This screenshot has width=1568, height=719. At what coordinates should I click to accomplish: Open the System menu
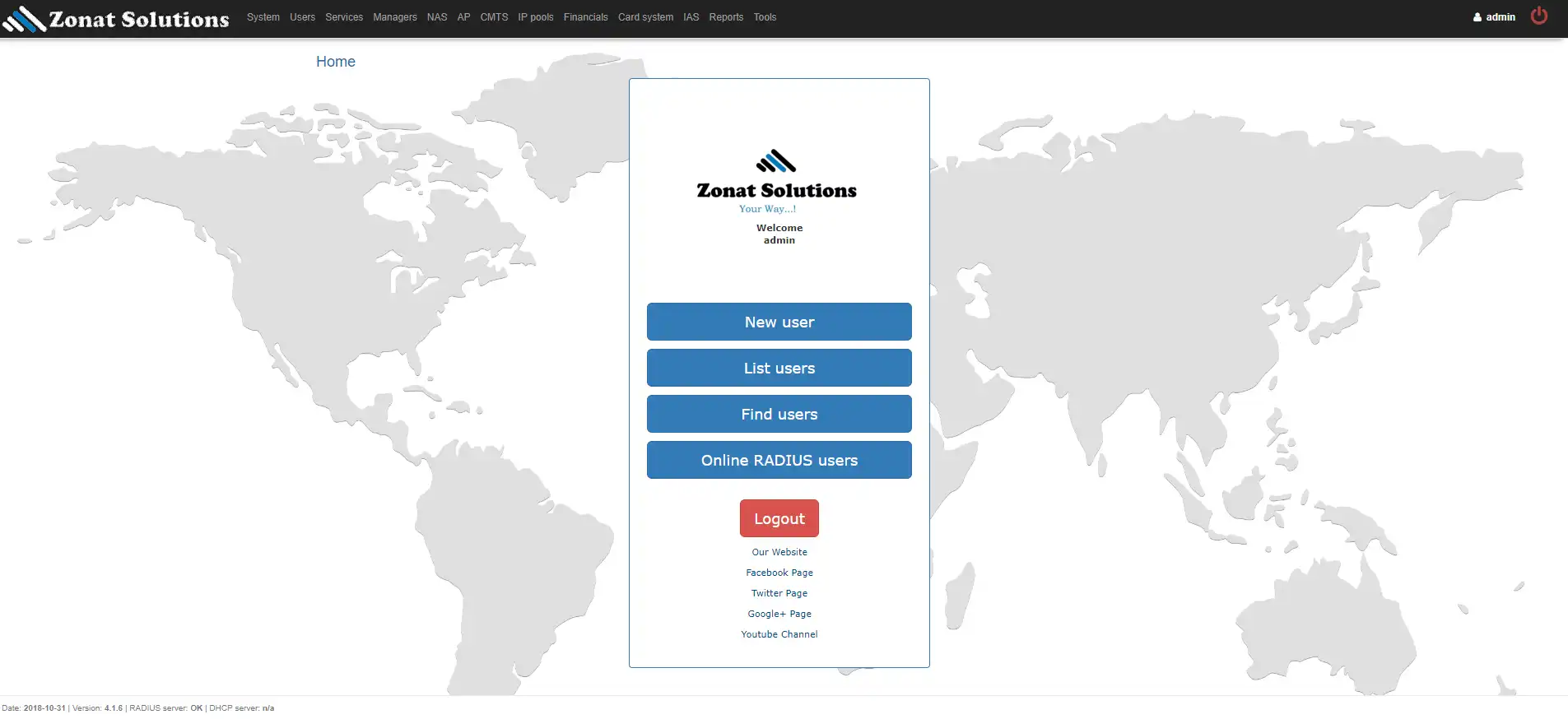point(263,17)
